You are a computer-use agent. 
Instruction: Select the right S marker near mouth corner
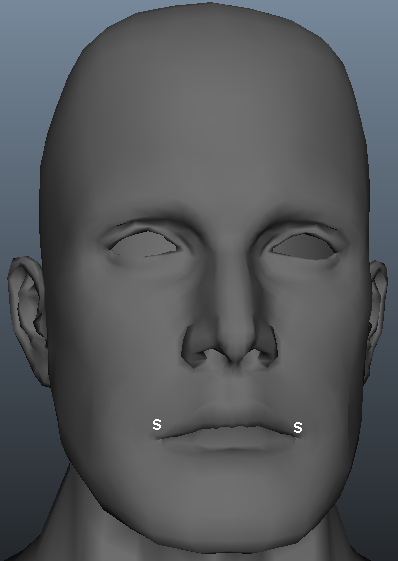pos(298,428)
